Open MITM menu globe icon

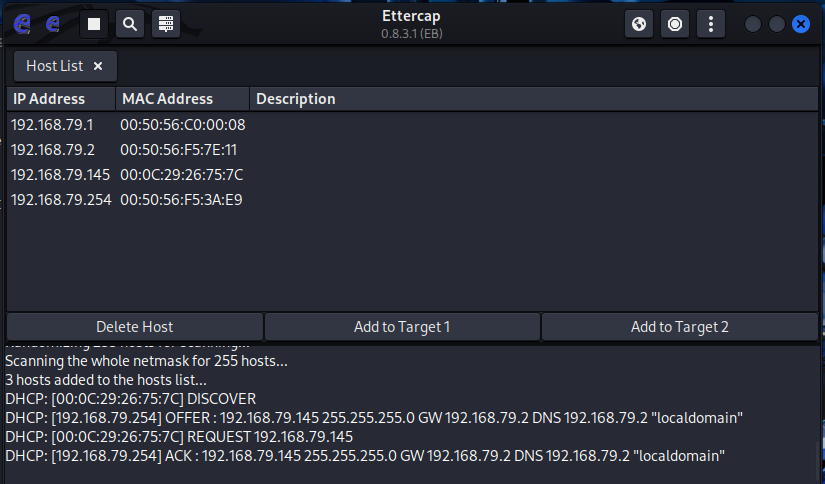tap(639, 24)
